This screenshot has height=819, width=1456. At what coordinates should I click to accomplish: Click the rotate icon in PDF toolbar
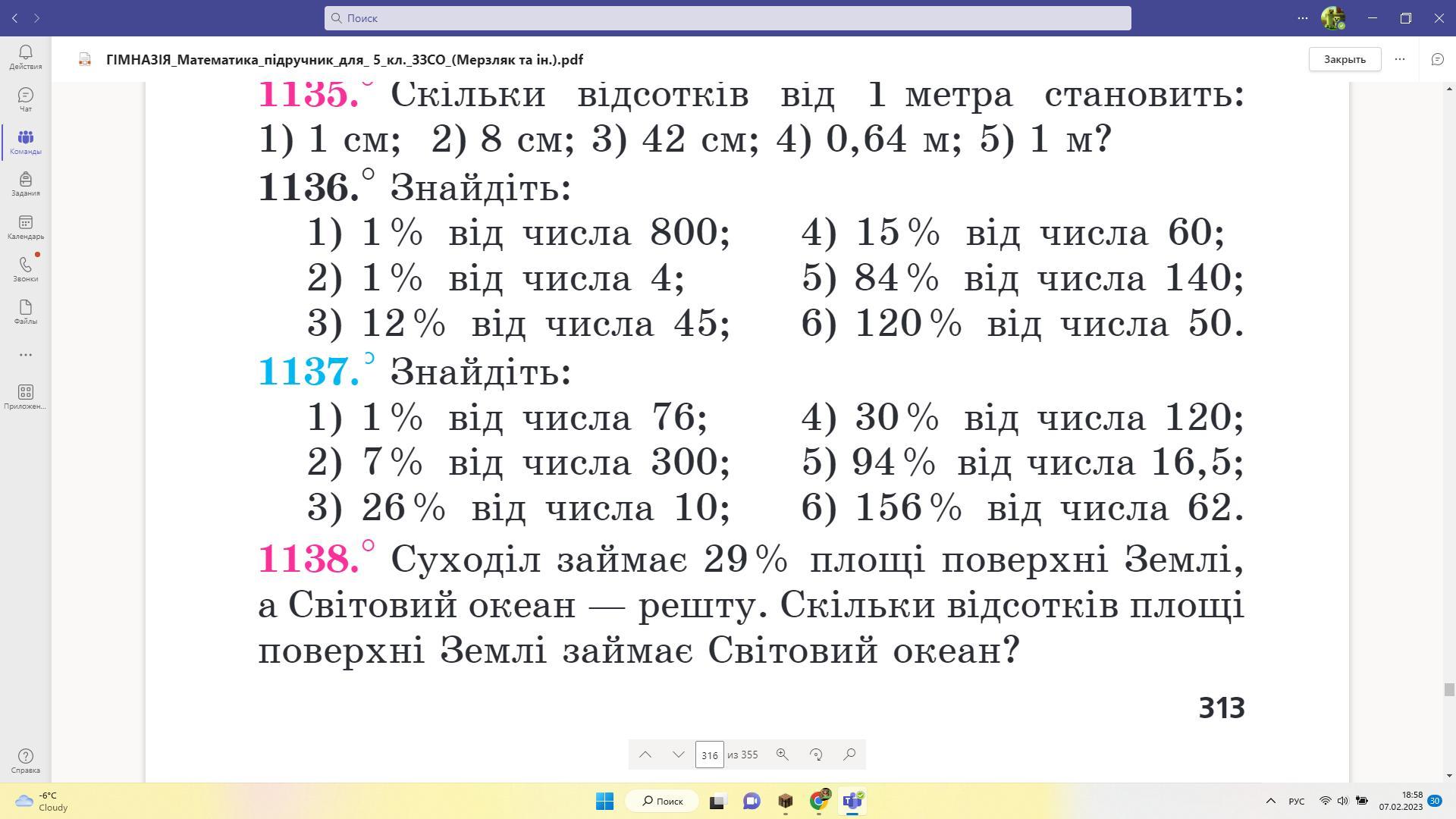[x=816, y=755]
